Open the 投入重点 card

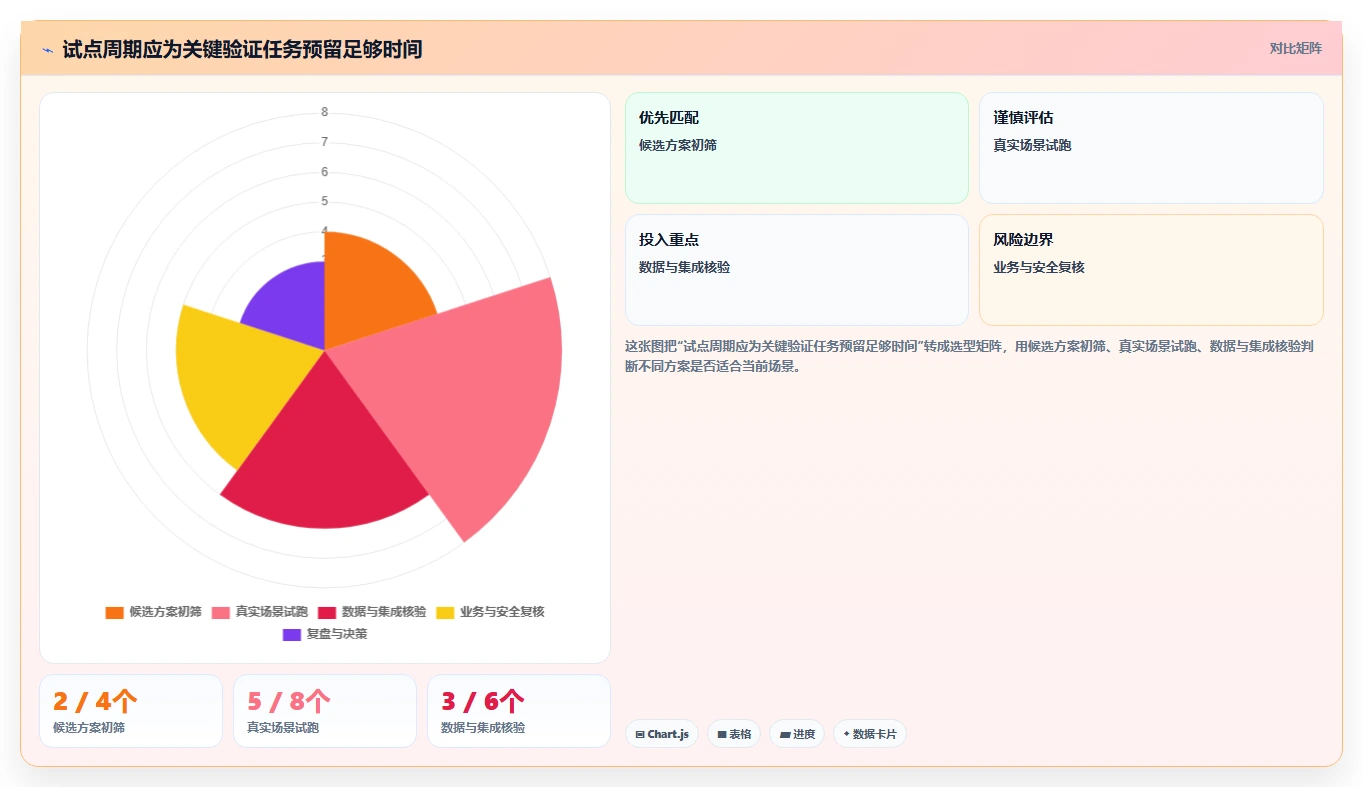pos(797,270)
